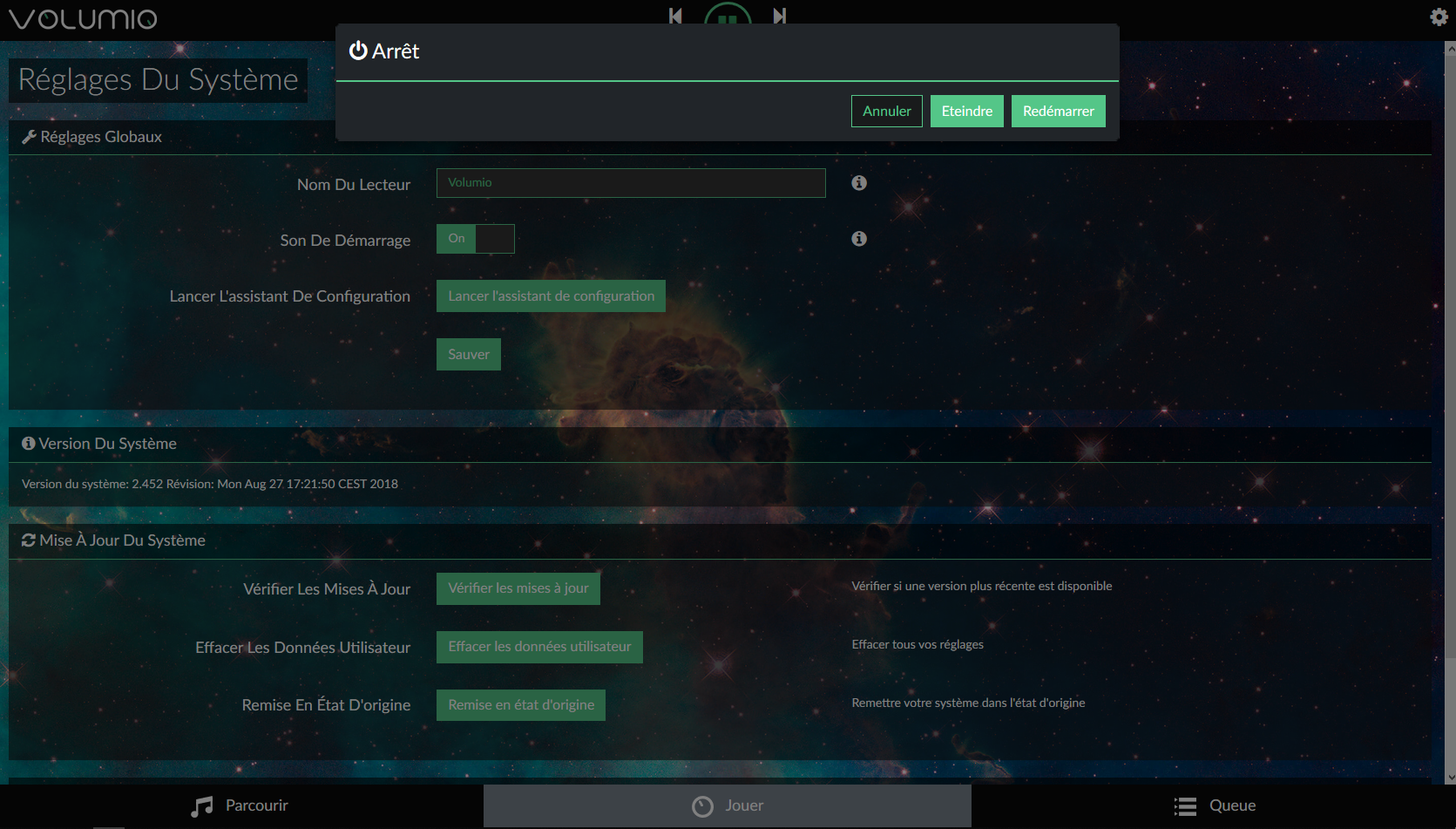
Task: Open the Jouer tab
Action: pos(728,806)
